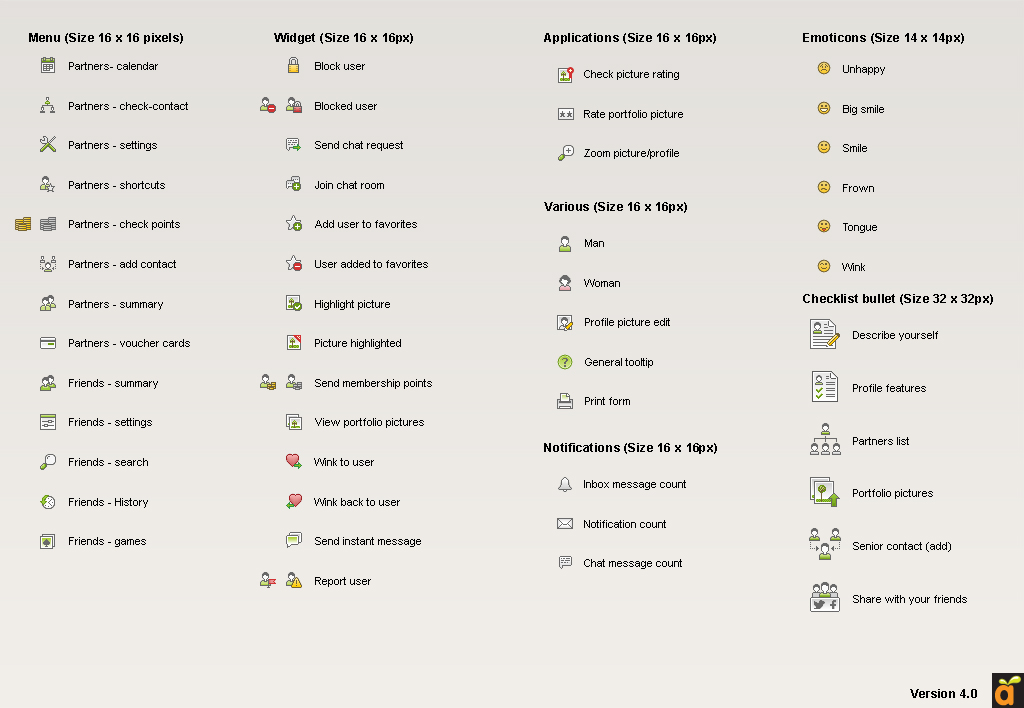The height and width of the screenshot is (708, 1024).
Task: Click the Partners calendar icon
Action: (x=48, y=66)
